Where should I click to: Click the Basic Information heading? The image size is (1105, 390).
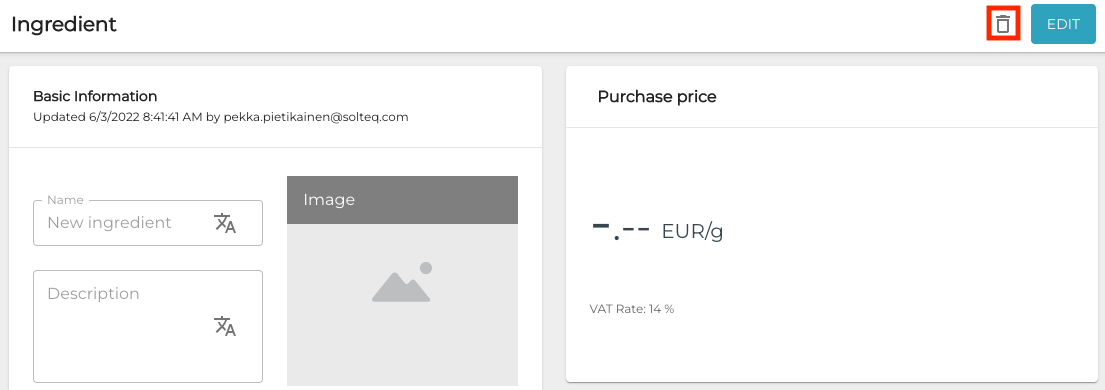pos(95,96)
